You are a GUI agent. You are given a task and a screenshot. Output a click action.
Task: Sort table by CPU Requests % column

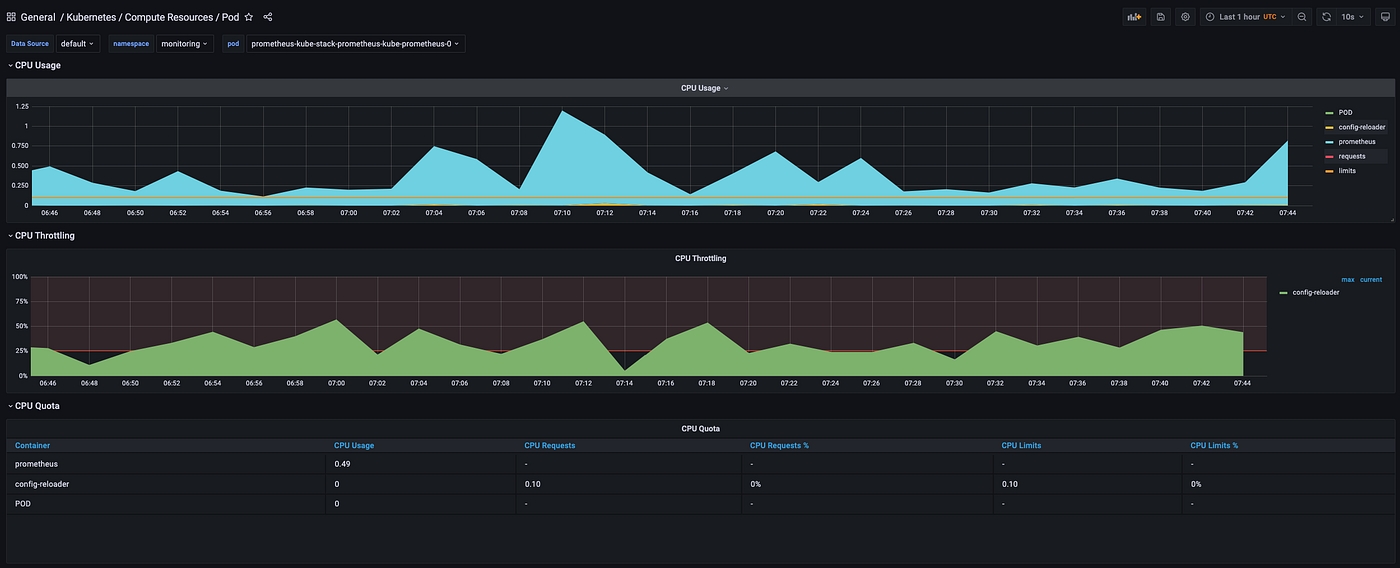779,445
